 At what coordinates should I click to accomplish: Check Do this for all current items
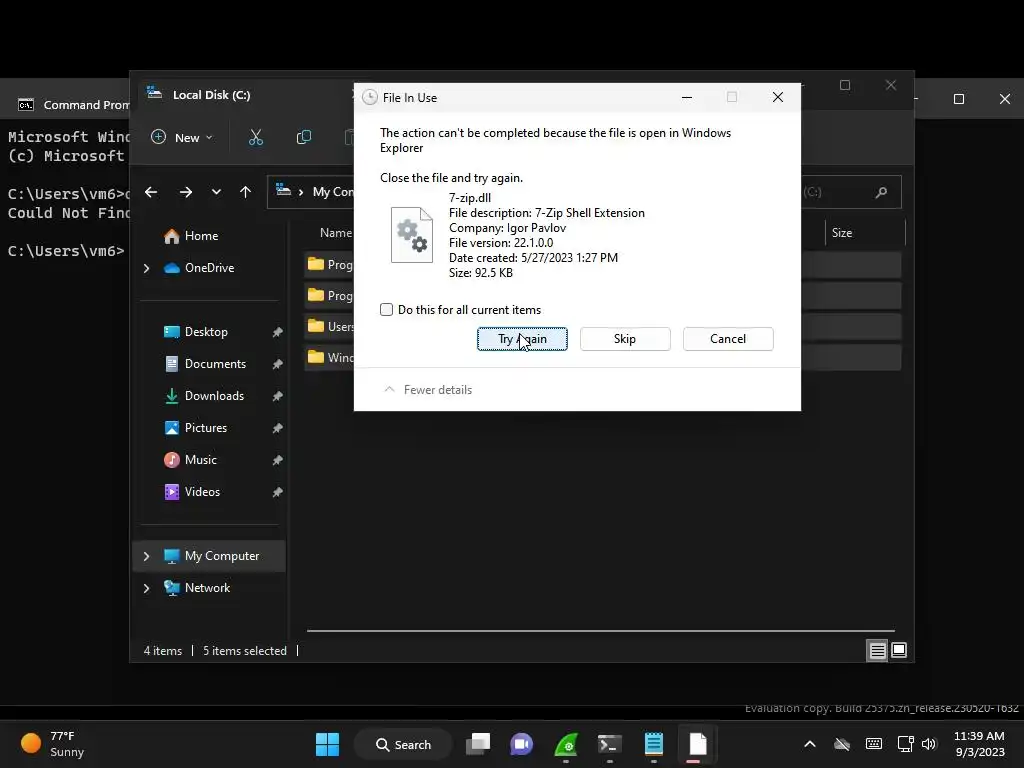387,310
